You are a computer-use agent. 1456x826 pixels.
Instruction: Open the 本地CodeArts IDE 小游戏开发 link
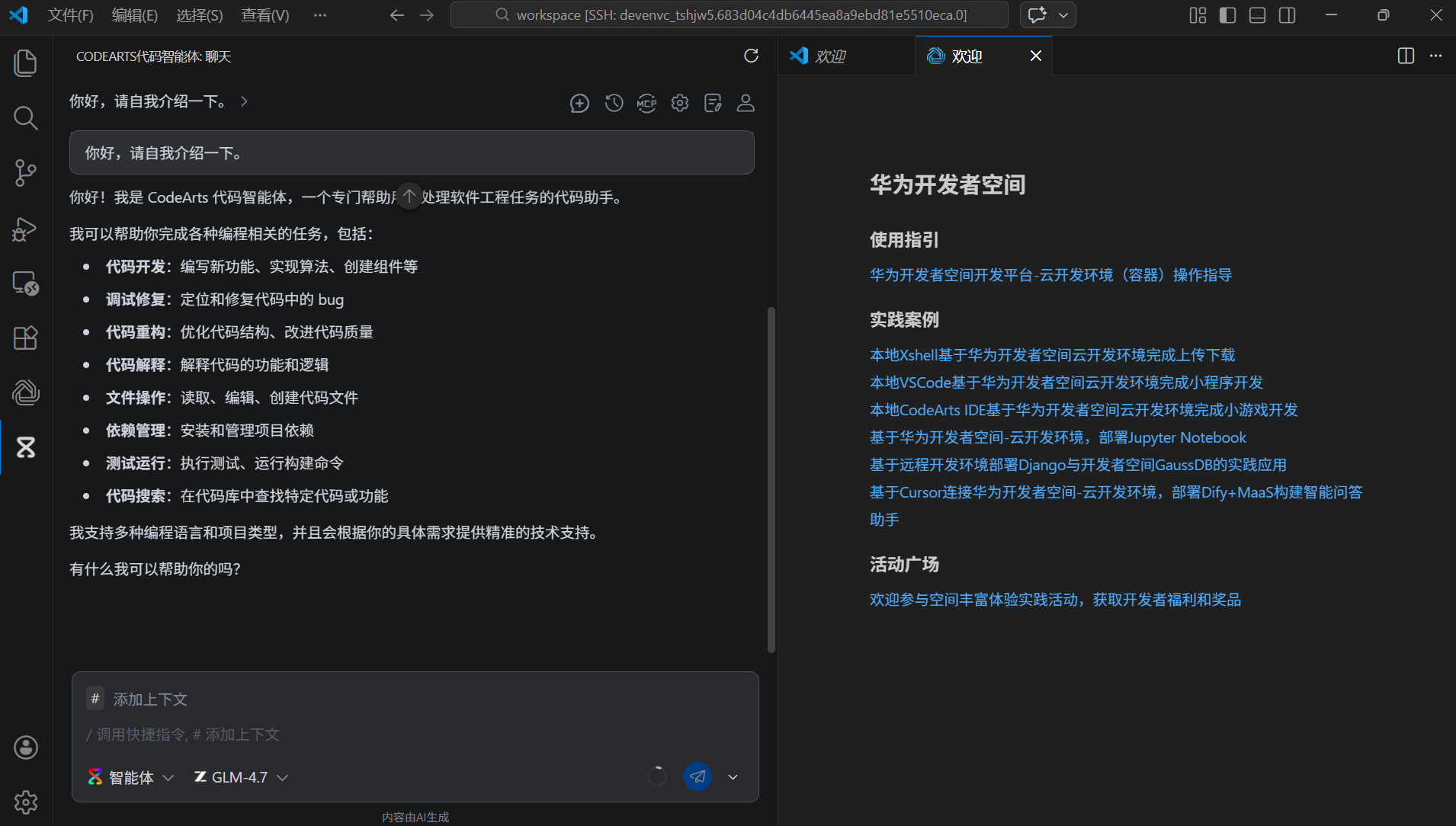click(x=1083, y=410)
